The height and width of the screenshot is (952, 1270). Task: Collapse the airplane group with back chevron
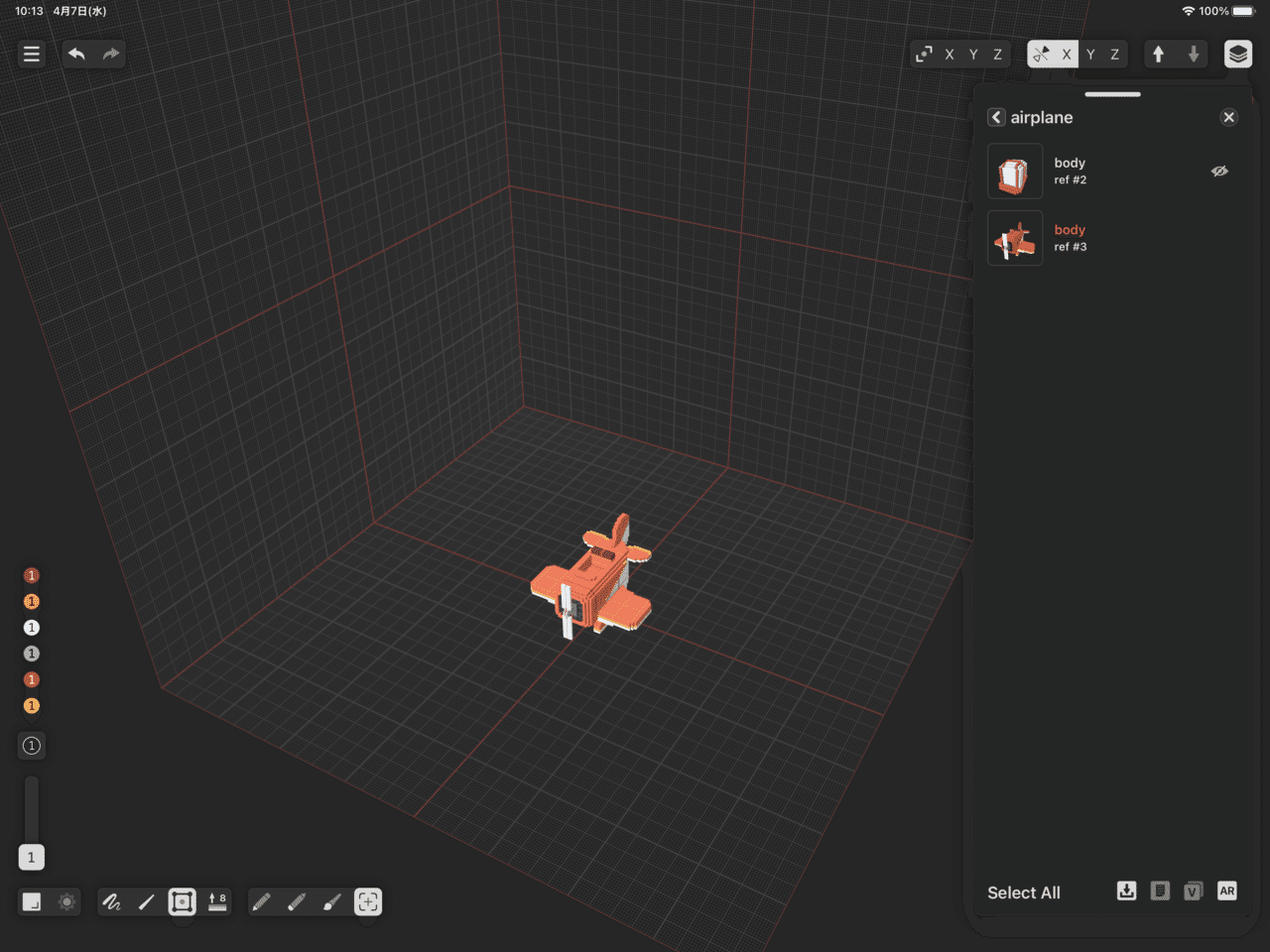tap(996, 117)
